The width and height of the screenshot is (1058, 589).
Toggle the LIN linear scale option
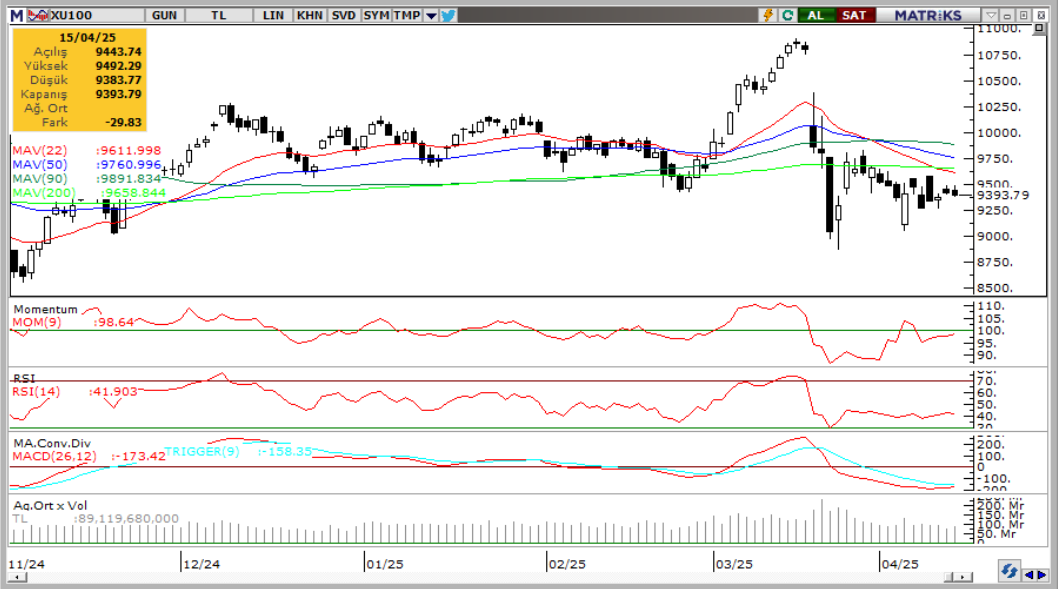pyautogui.click(x=272, y=15)
